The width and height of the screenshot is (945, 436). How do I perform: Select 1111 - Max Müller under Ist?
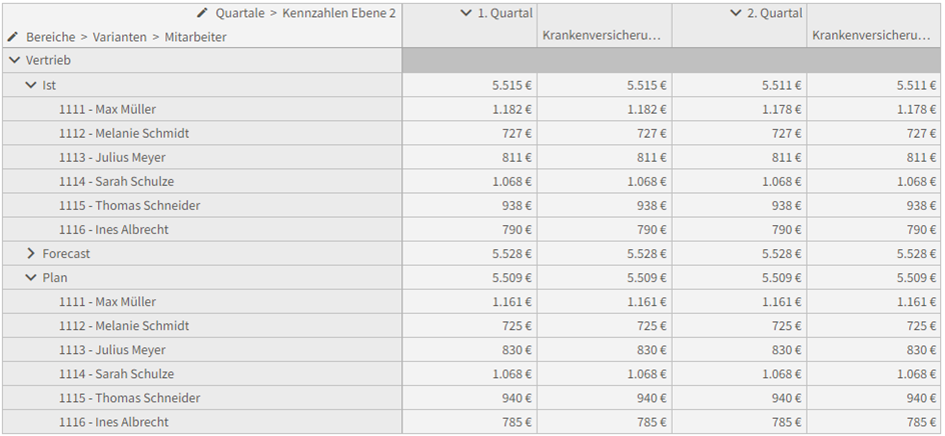pyautogui.click(x=107, y=109)
